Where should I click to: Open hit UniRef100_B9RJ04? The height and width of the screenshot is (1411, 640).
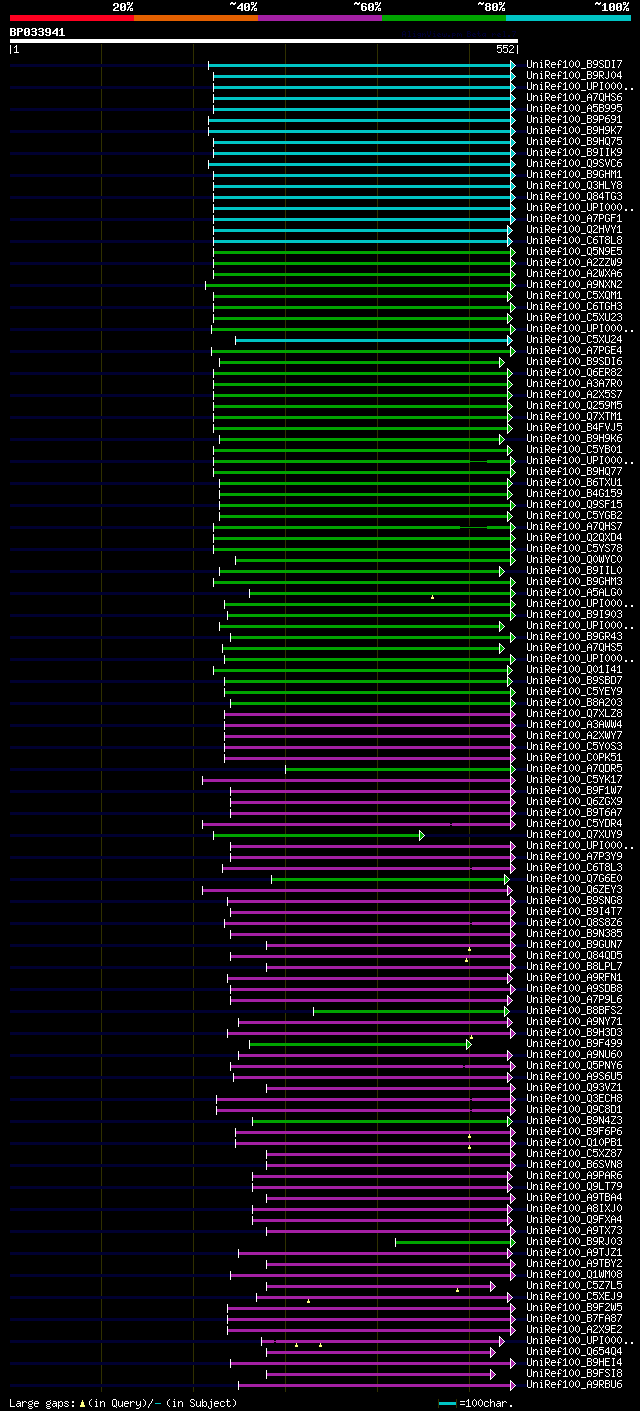point(574,75)
